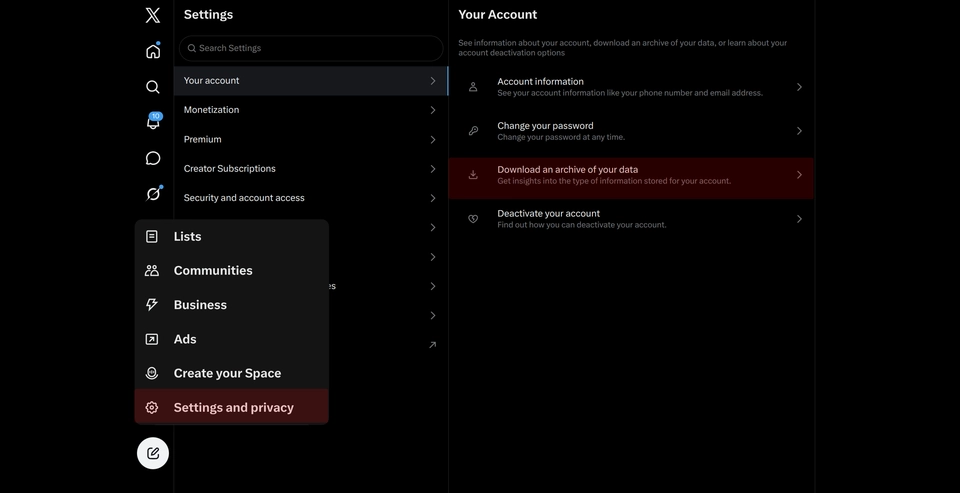This screenshot has width=960, height=493.
Task: Expand chevron next to Creator Subscriptions
Action: click(433, 169)
